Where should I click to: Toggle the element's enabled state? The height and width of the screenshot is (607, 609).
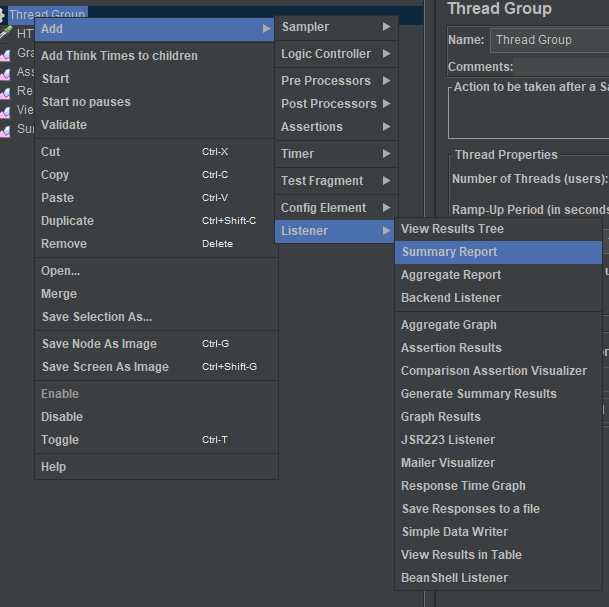pos(156,440)
